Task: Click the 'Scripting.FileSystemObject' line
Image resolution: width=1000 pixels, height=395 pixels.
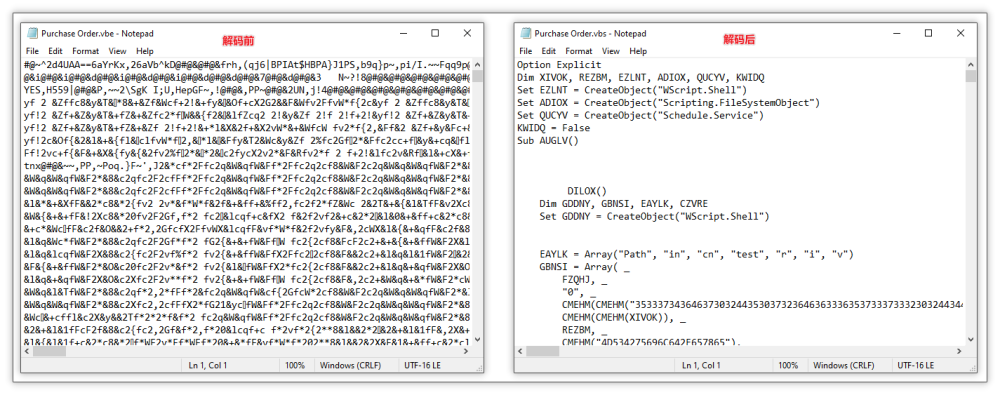Action: point(668,103)
